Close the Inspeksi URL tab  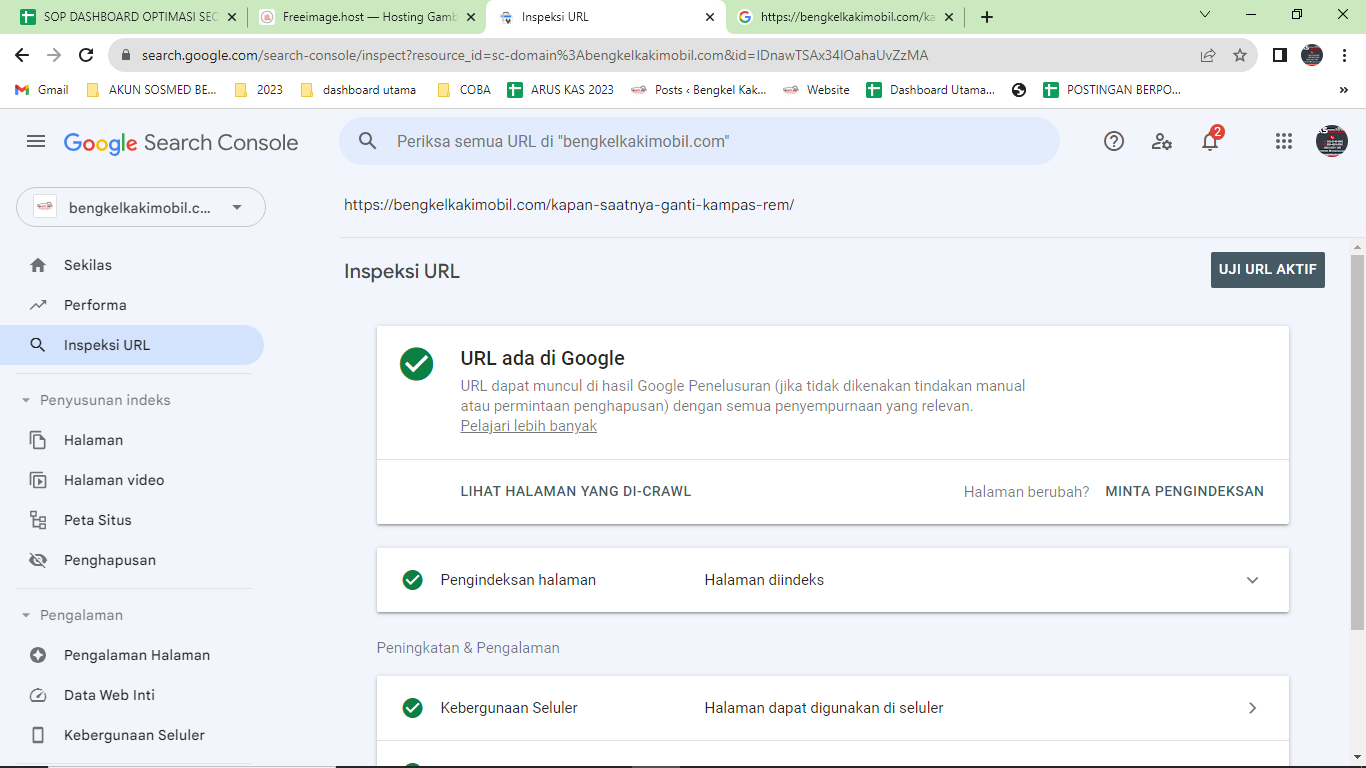point(710,17)
